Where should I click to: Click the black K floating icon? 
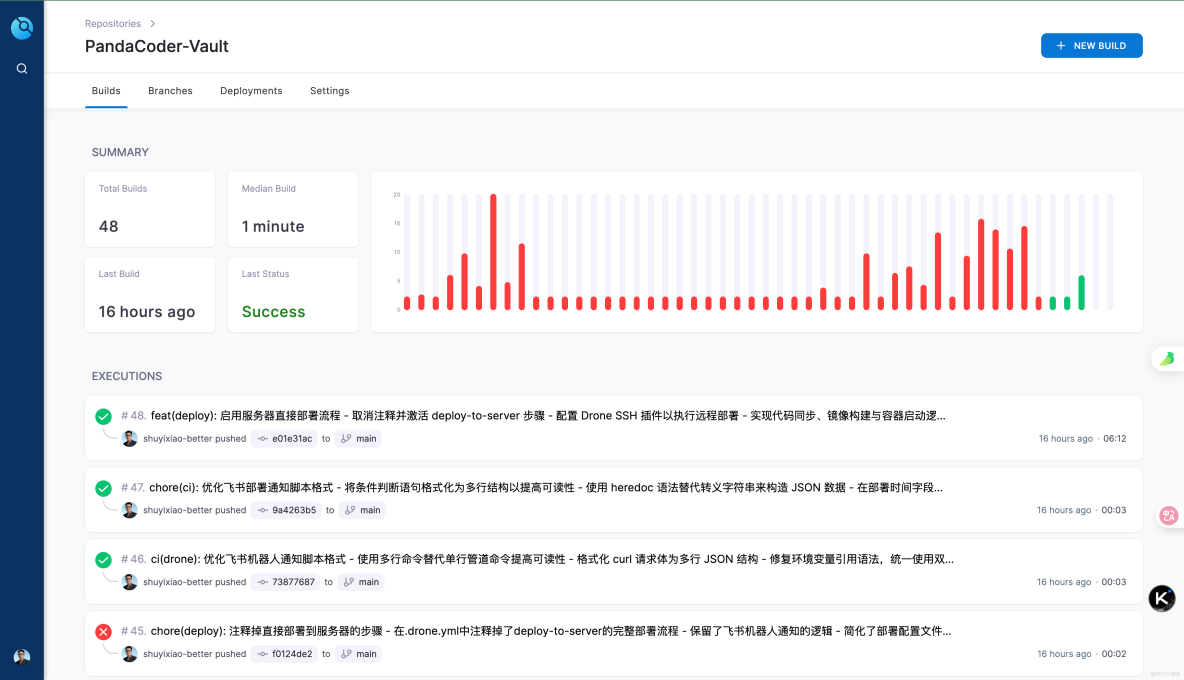pyautogui.click(x=1162, y=598)
